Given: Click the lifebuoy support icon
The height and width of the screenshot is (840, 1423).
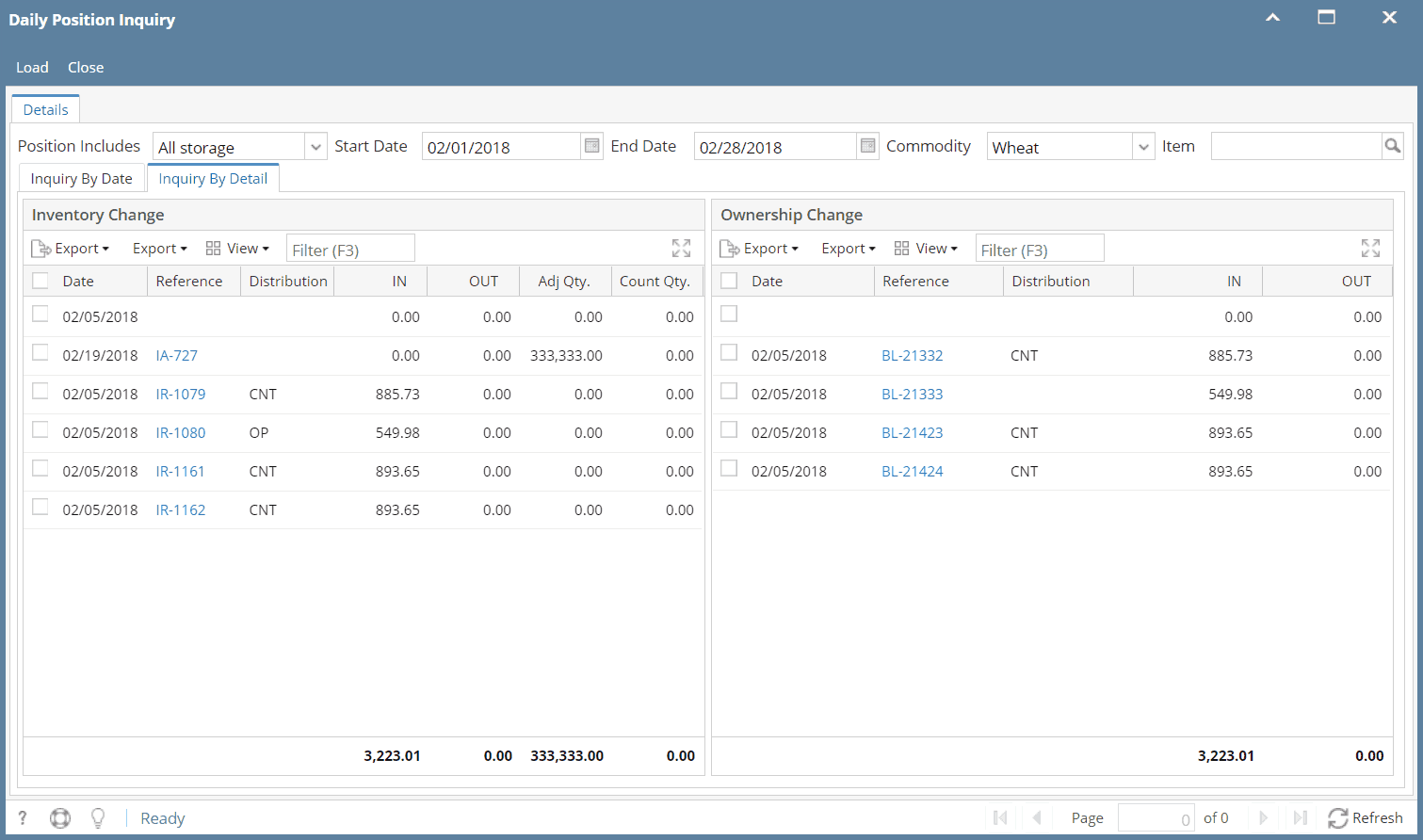Looking at the screenshot, I should click(60, 818).
